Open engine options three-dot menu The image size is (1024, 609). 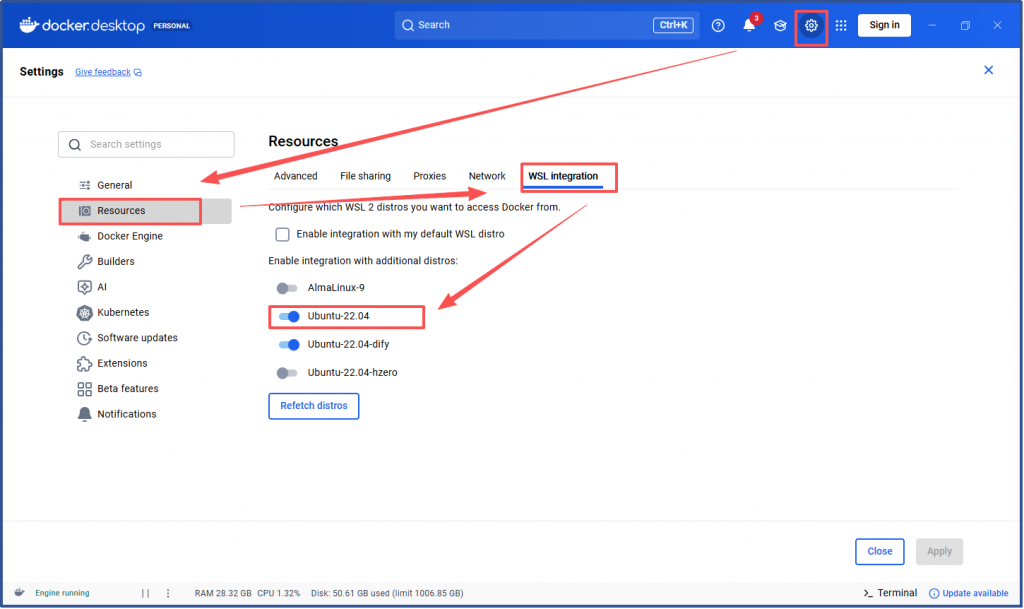168,593
